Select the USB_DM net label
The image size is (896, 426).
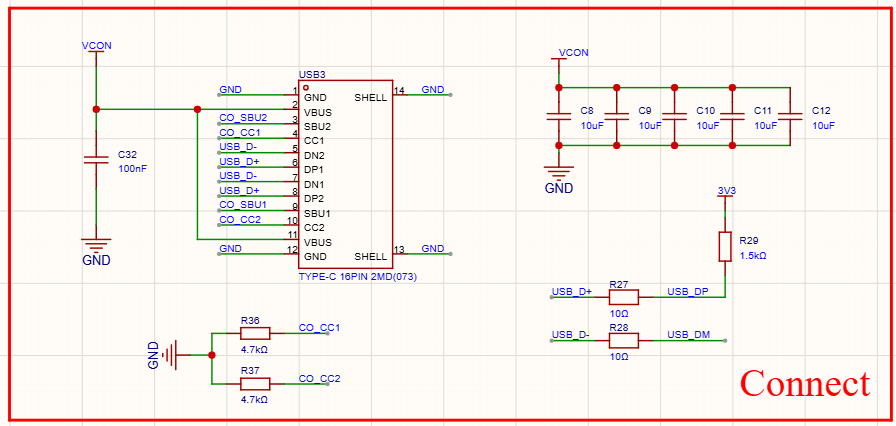tap(688, 334)
